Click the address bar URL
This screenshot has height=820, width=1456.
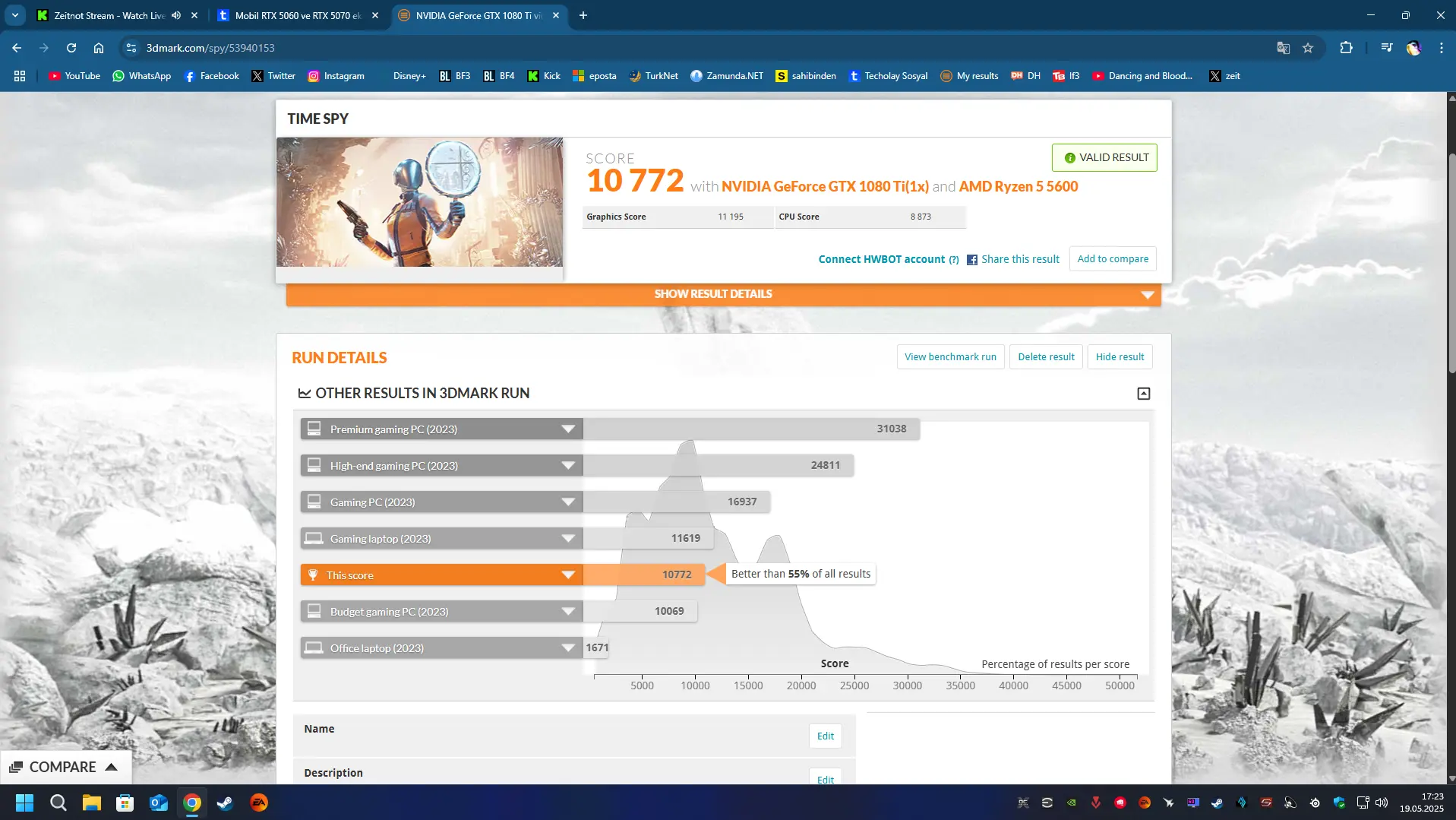(210, 48)
